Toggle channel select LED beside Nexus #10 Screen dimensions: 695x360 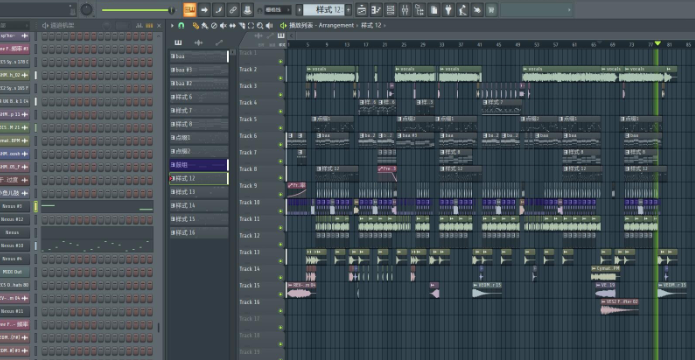(36, 246)
